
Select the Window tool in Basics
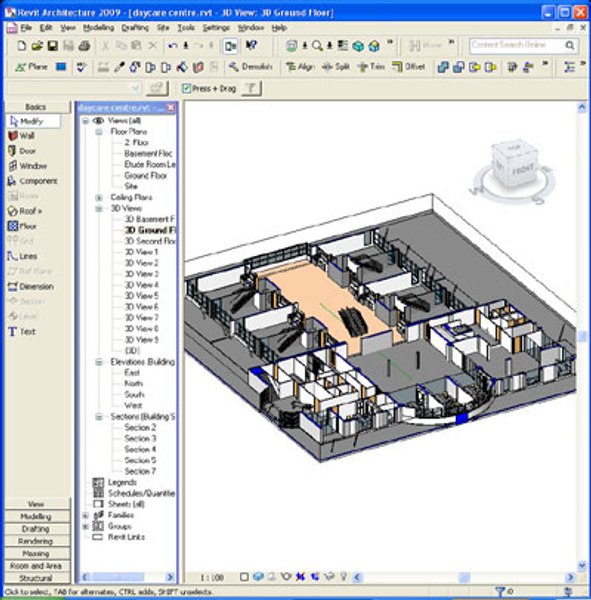click(x=27, y=166)
